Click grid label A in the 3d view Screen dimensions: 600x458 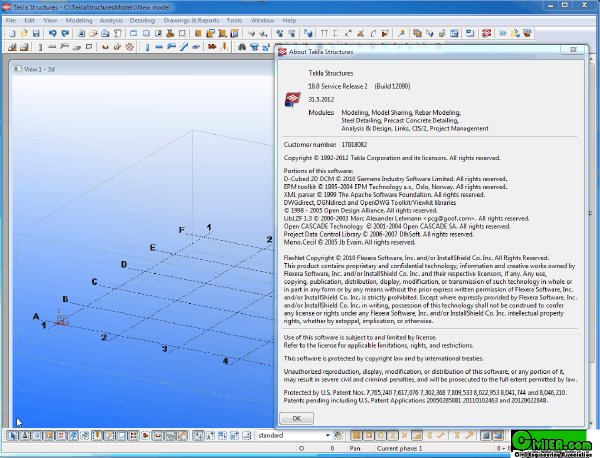(x=36, y=316)
